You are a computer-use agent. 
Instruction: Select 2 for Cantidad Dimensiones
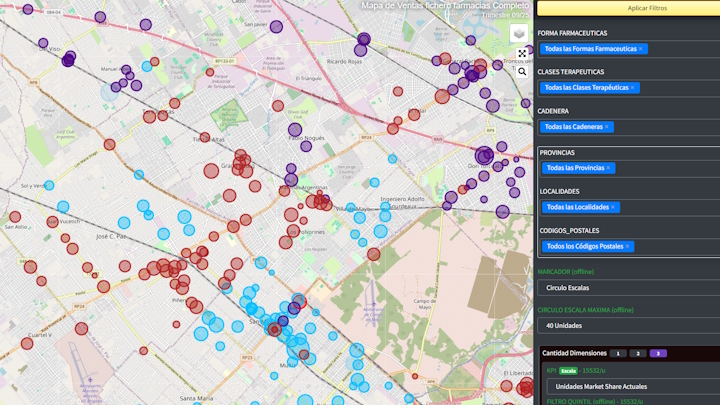coord(637,353)
